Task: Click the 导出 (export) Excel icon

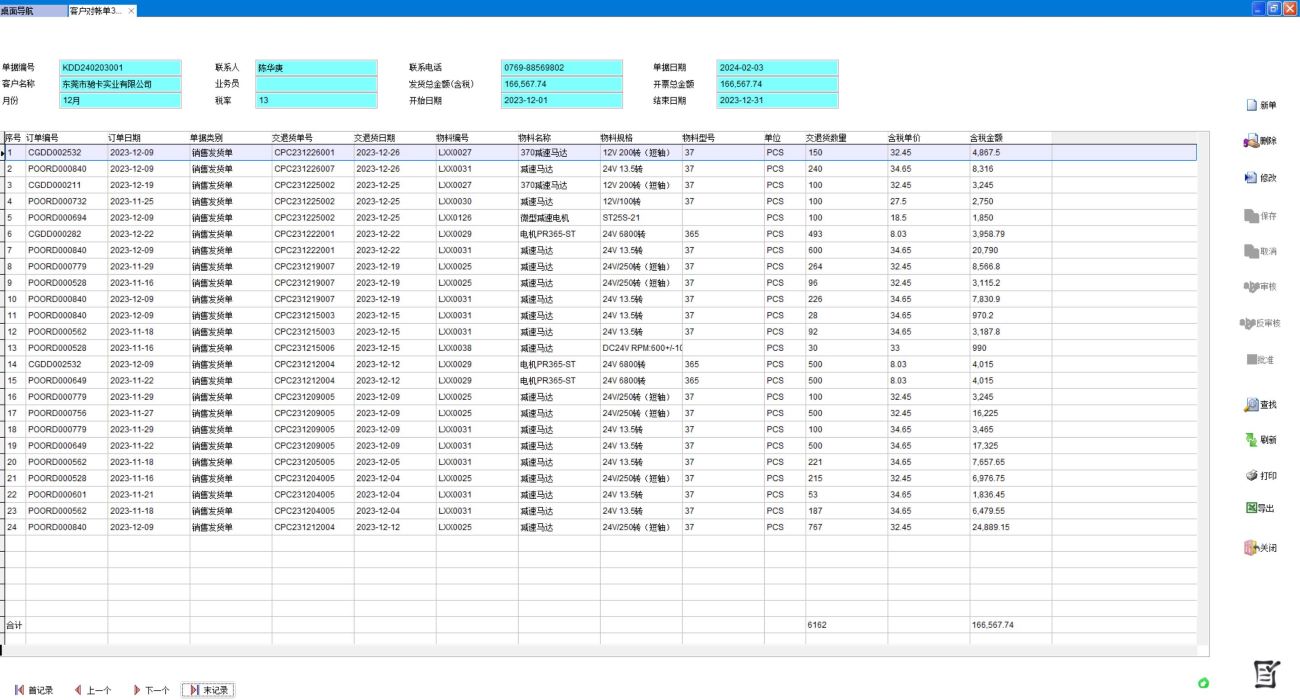Action: click(1250, 508)
